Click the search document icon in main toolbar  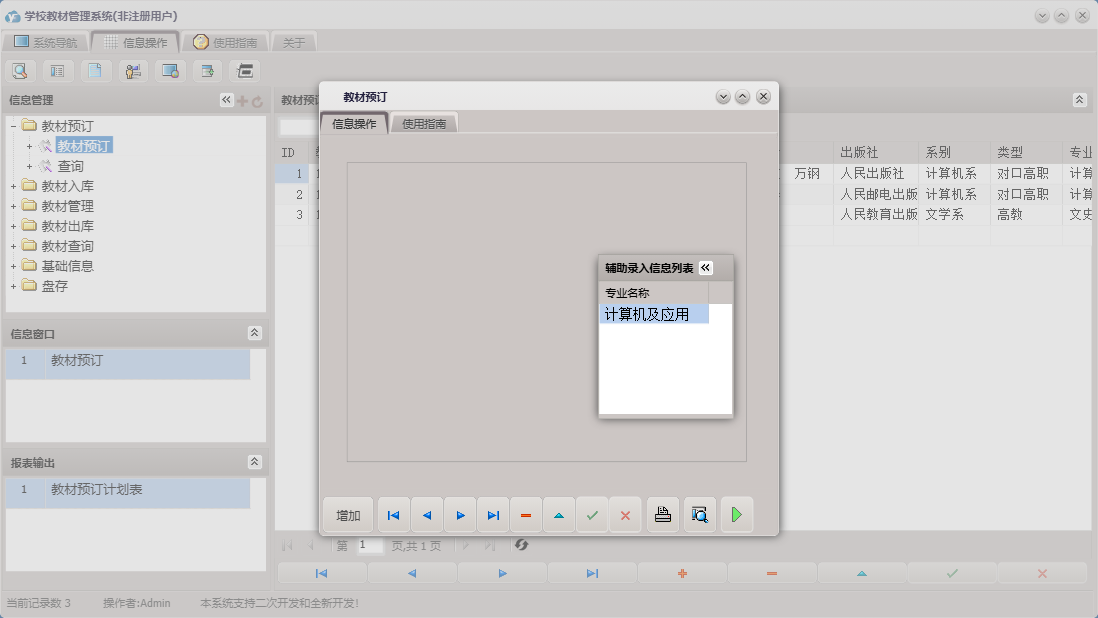(x=20, y=71)
